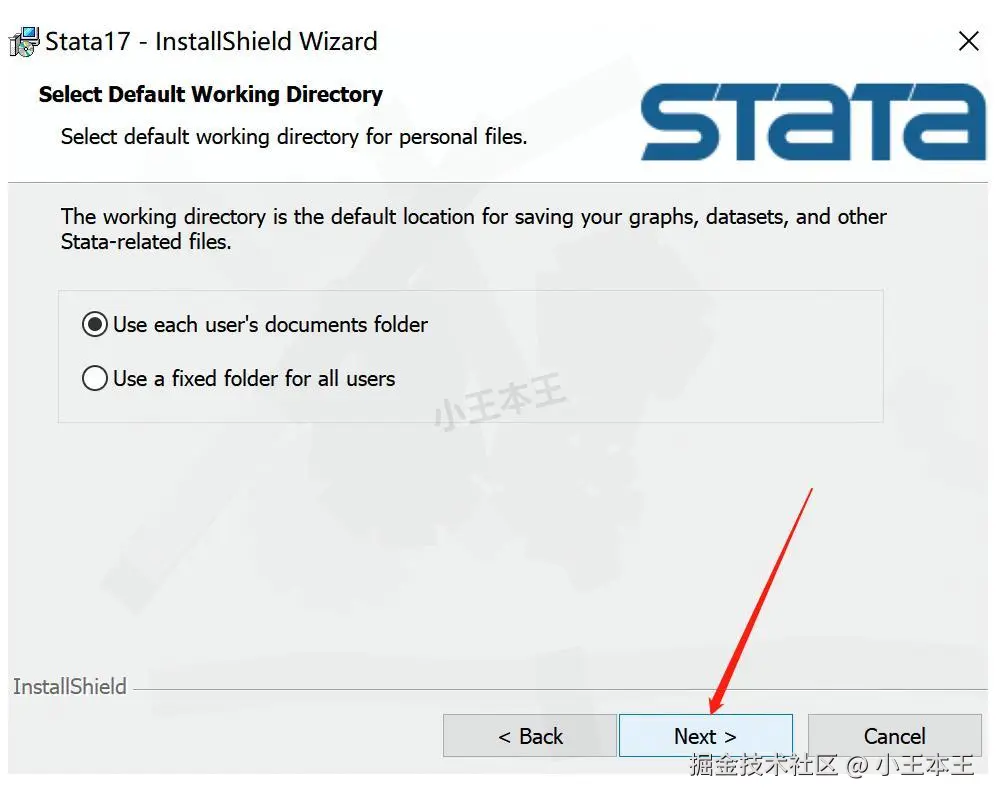The image size is (997, 801).
Task: Select the fixed folder radio circle
Action: (x=95, y=378)
